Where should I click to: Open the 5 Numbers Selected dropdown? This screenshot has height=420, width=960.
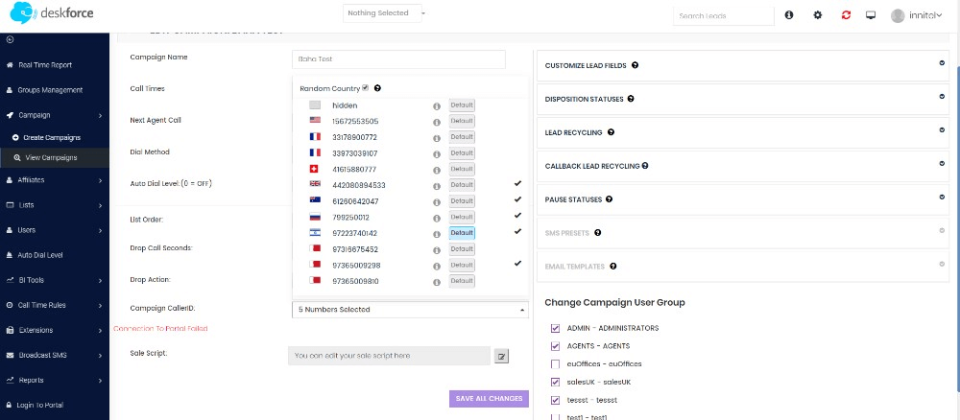click(410, 310)
